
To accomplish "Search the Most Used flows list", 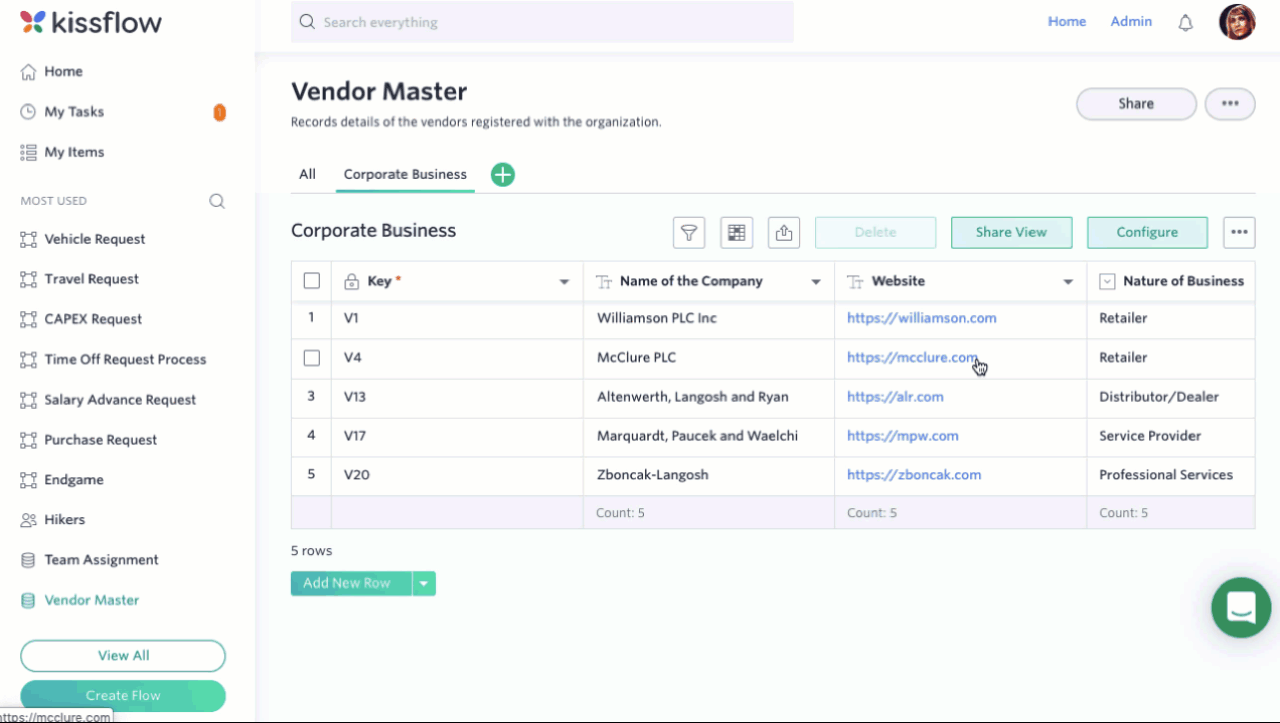I will pos(217,201).
